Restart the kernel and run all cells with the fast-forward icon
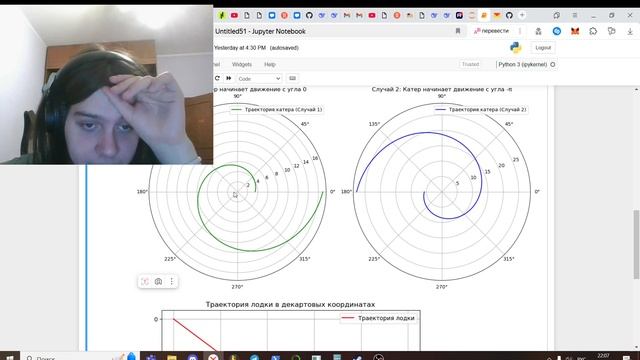The height and width of the screenshot is (360, 640). pos(229,78)
